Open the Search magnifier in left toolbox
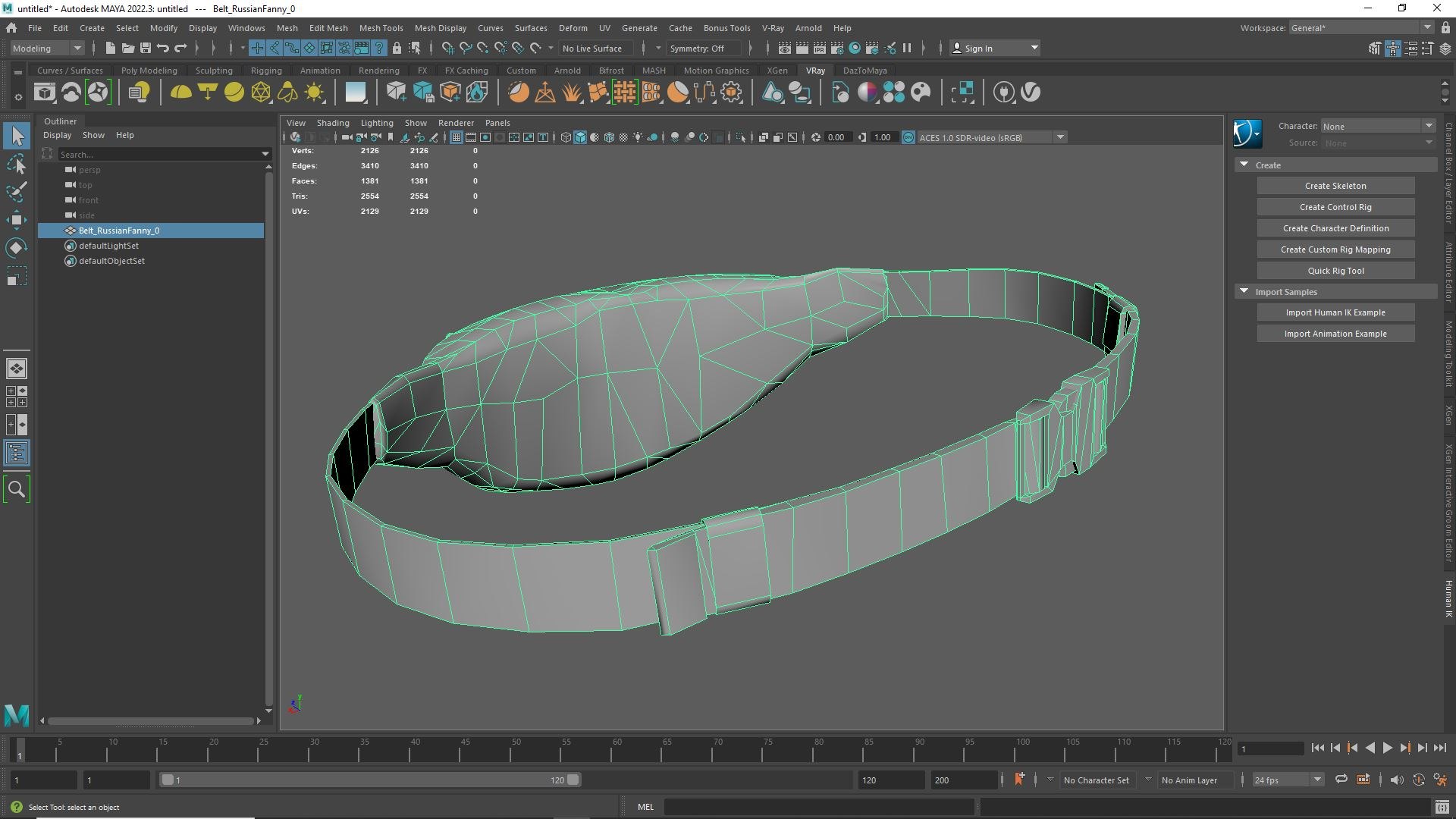The image size is (1456, 819). (17, 489)
